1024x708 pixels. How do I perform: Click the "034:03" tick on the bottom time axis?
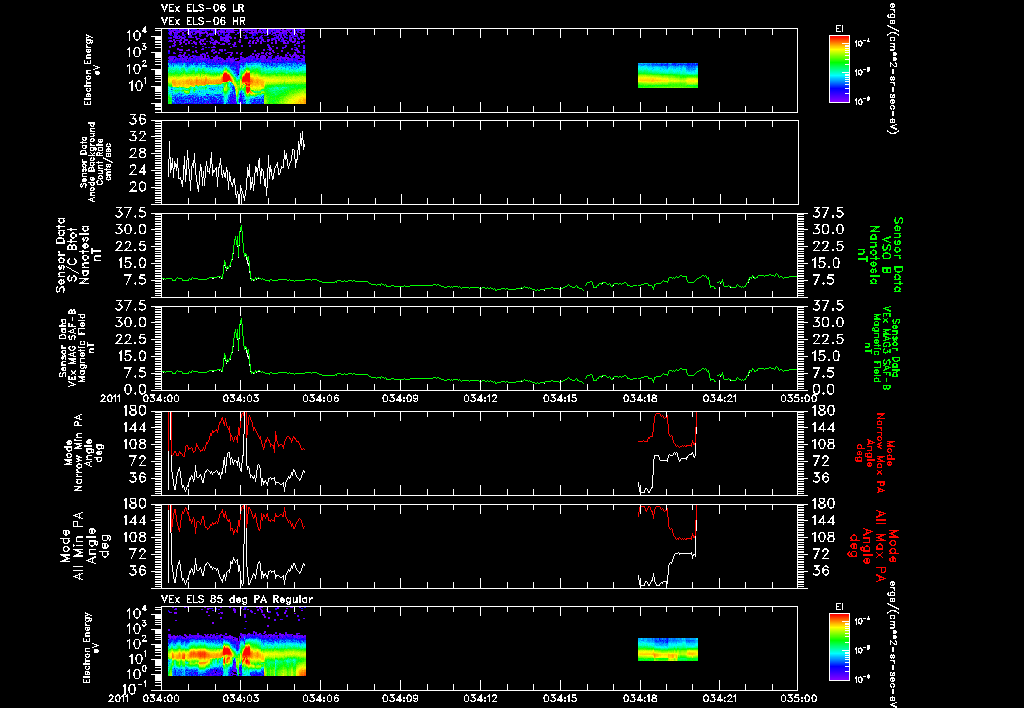point(241,698)
